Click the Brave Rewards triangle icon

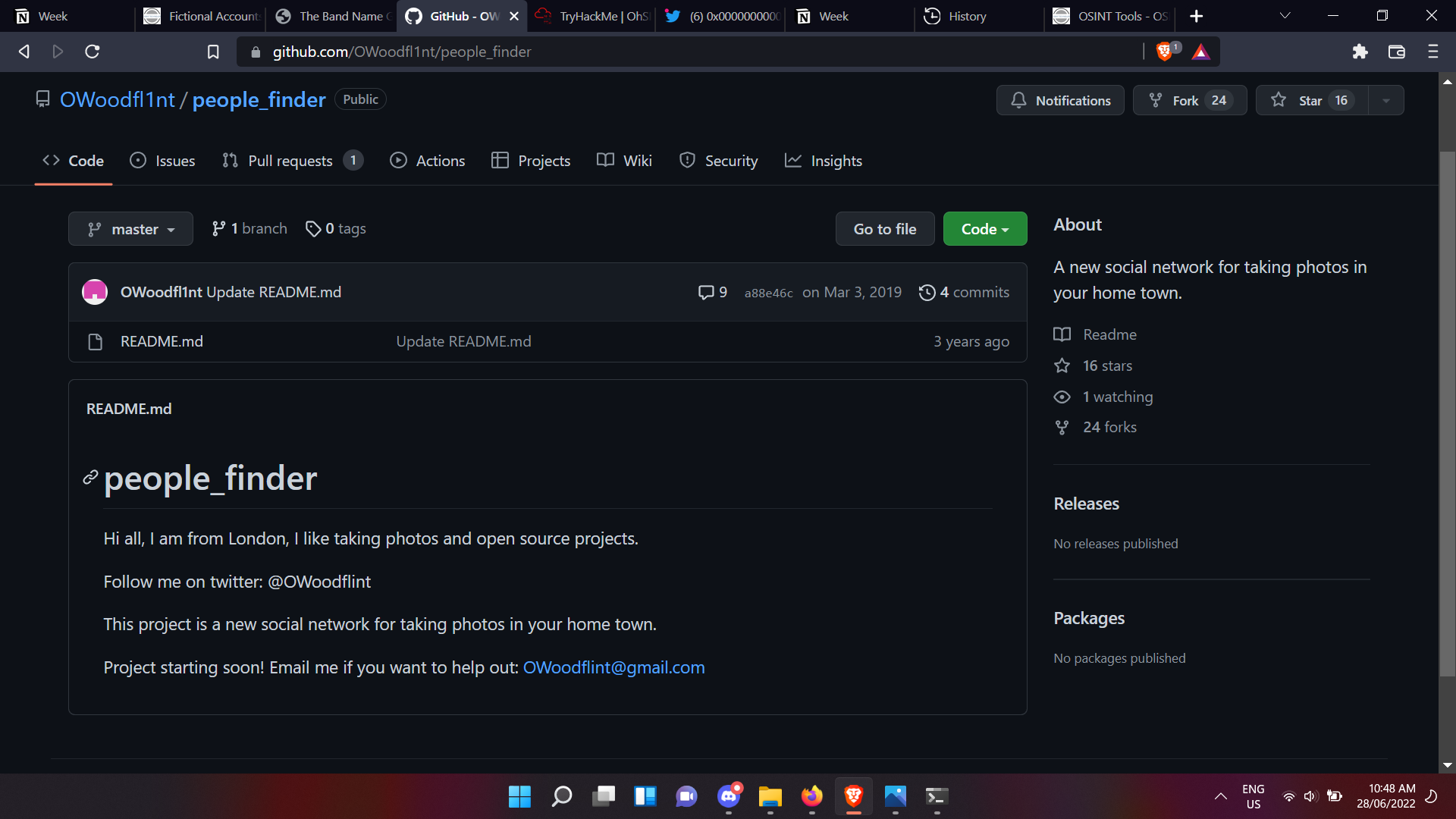point(1200,52)
